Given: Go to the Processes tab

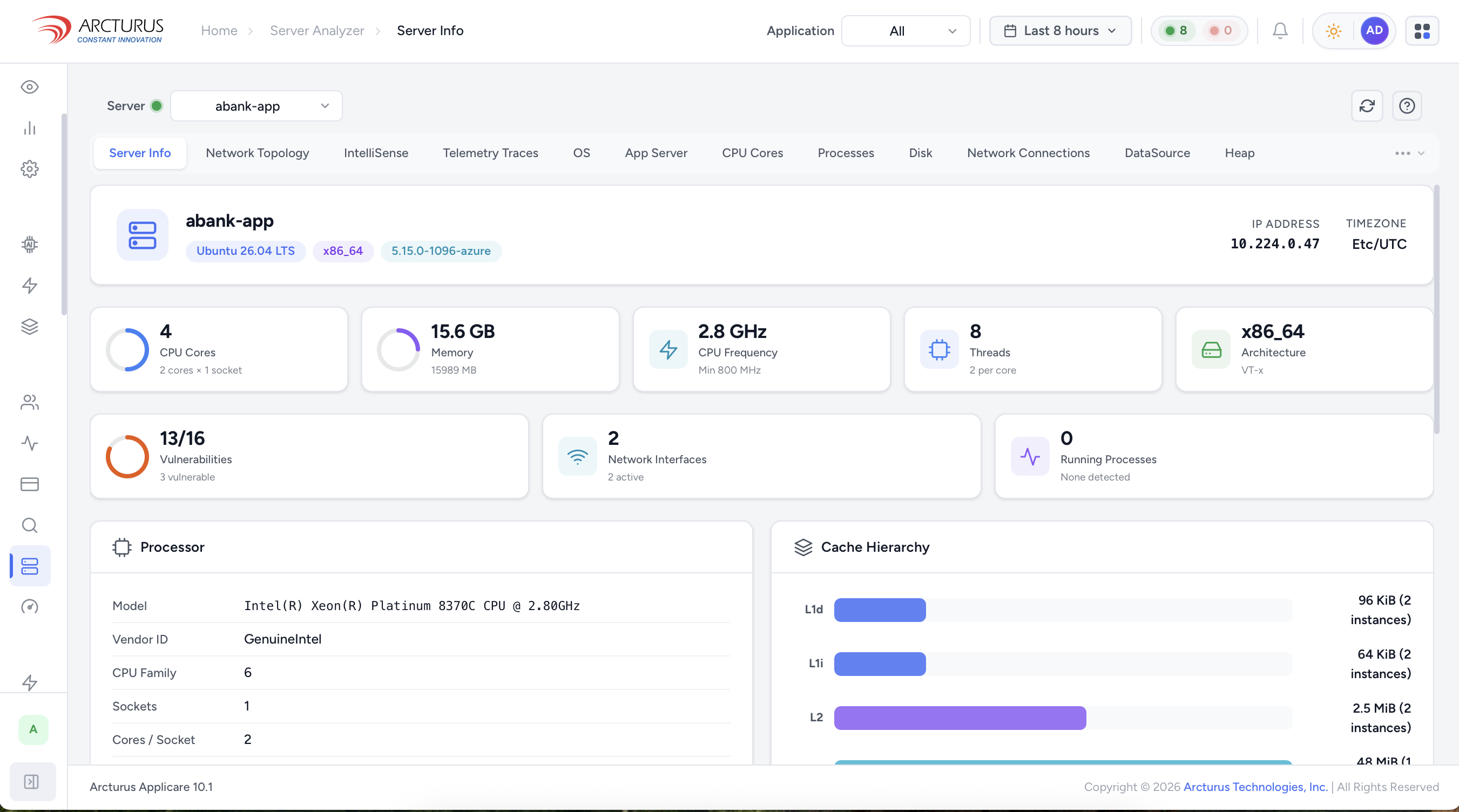Looking at the screenshot, I should point(846,153).
